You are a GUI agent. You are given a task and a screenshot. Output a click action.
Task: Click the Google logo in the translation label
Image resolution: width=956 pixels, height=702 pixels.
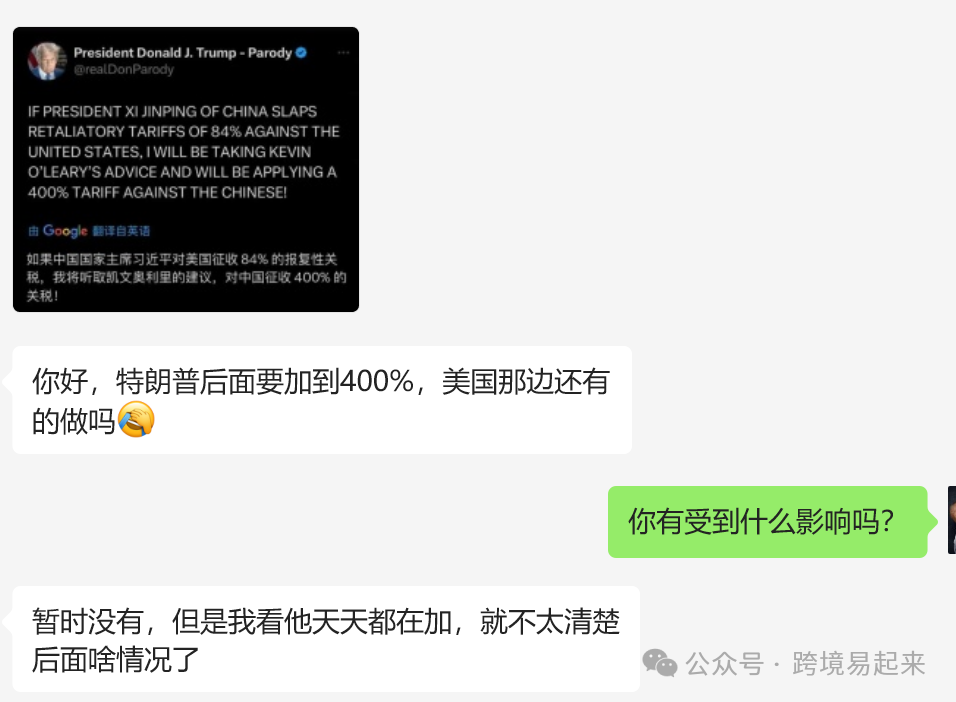(x=65, y=231)
